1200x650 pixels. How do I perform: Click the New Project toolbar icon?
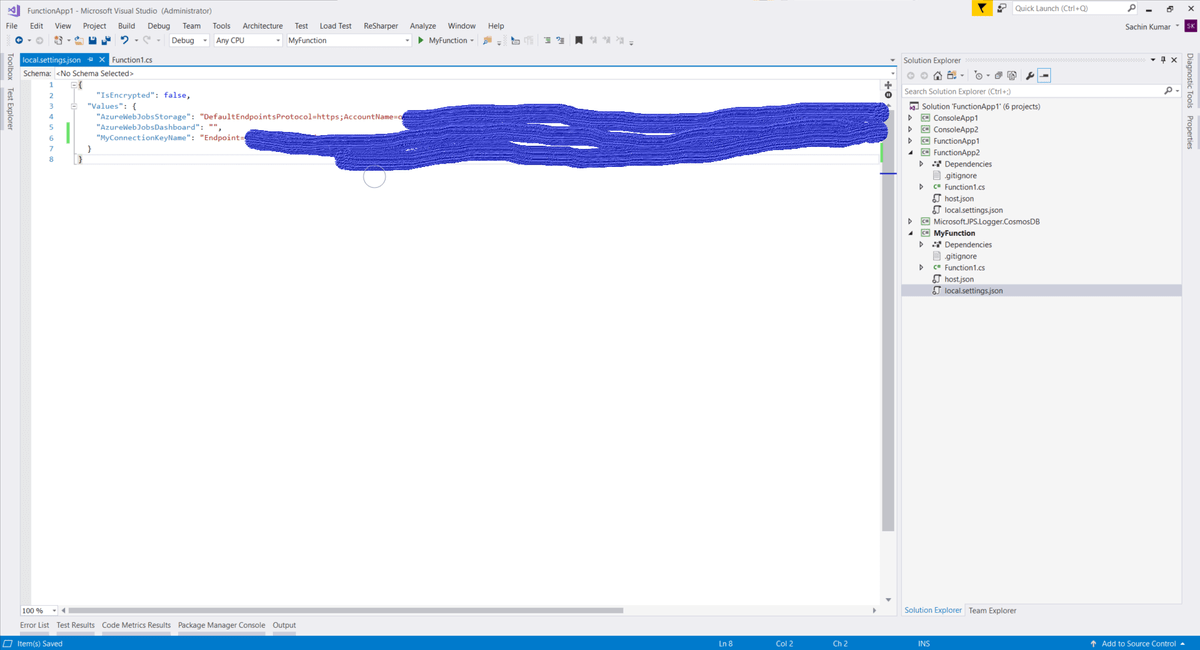[x=57, y=40]
